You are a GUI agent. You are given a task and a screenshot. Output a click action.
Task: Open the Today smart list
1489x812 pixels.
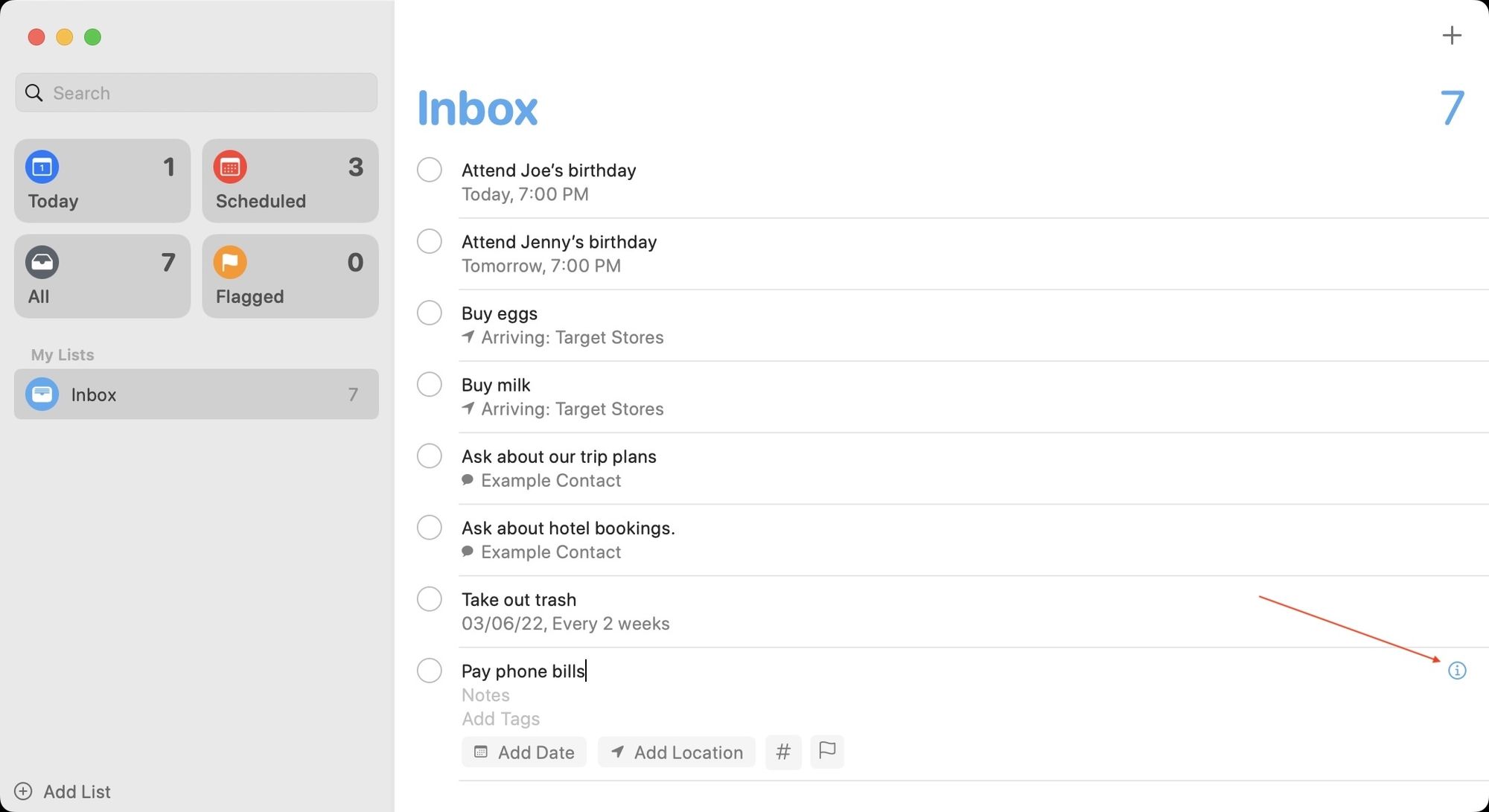point(103,181)
